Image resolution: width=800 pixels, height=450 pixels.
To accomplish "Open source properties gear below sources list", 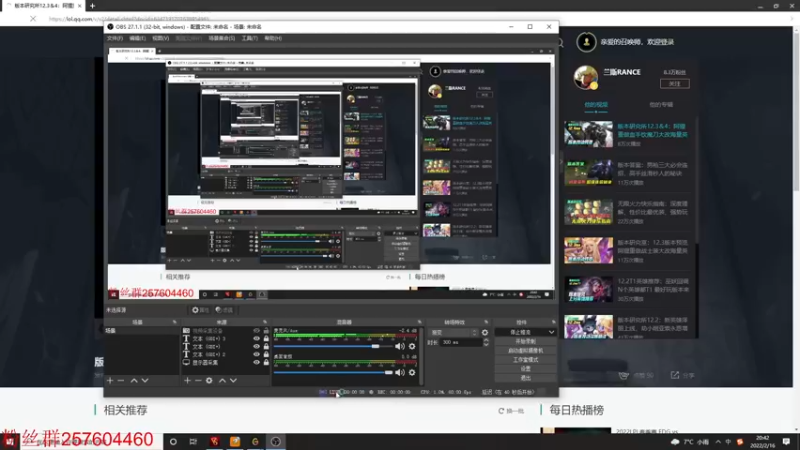I will (x=209, y=381).
